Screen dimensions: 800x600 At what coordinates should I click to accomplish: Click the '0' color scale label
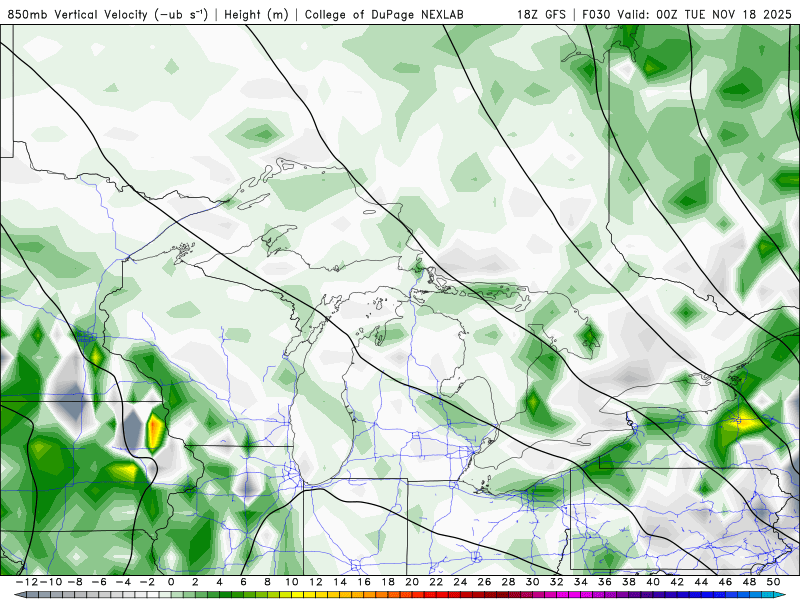171,582
